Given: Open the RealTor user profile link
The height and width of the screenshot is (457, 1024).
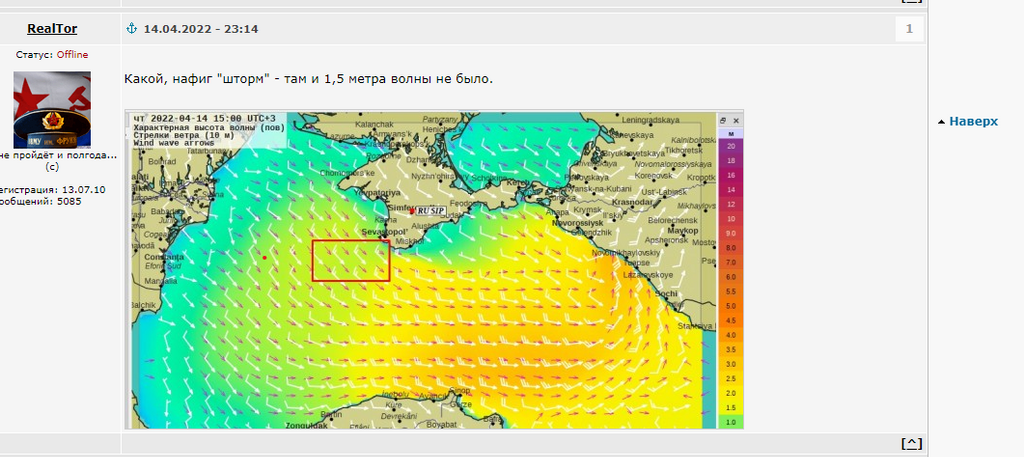Looking at the screenshot, I should click(52, 29).
